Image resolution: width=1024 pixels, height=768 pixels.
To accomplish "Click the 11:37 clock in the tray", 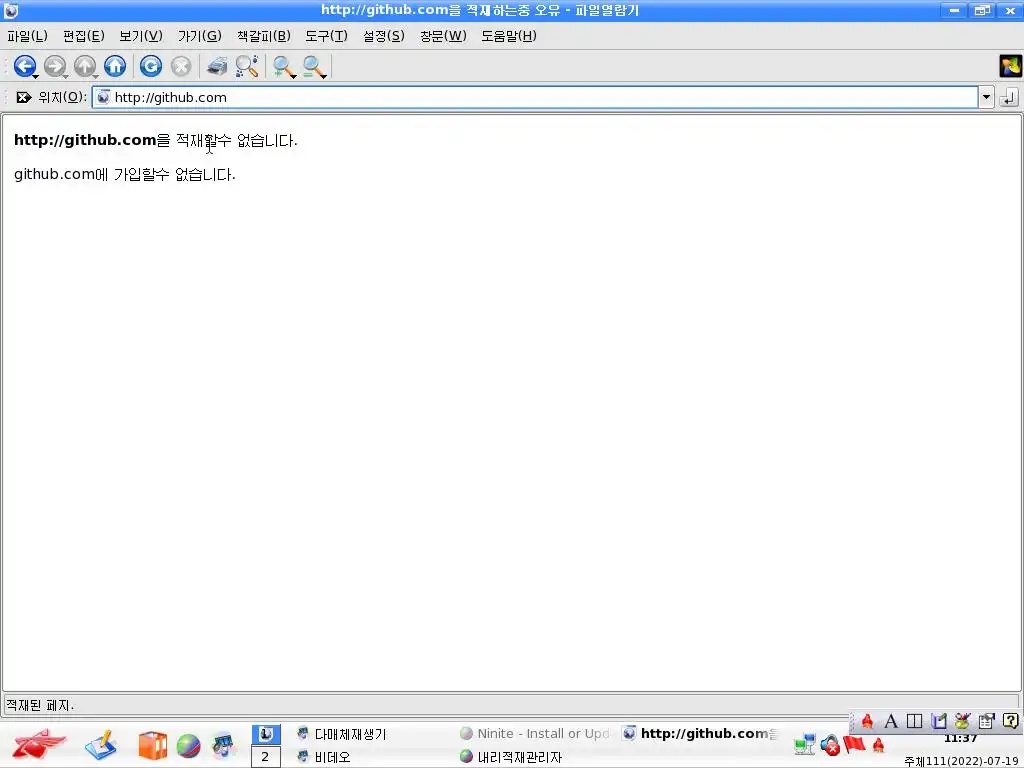I will pyautogui.click(x=960, y=739).
